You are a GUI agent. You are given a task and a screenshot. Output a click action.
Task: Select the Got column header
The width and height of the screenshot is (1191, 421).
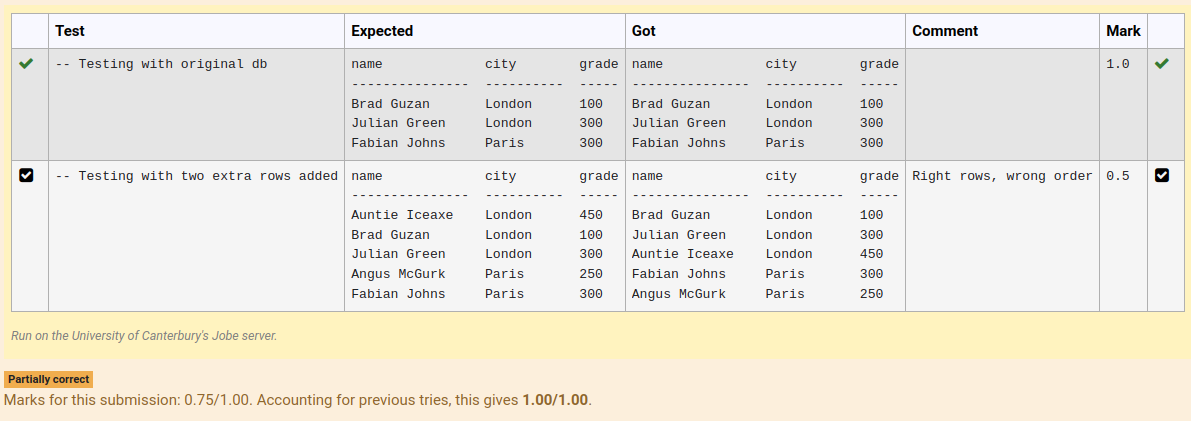pyautogui.click(x=644, y=31)
